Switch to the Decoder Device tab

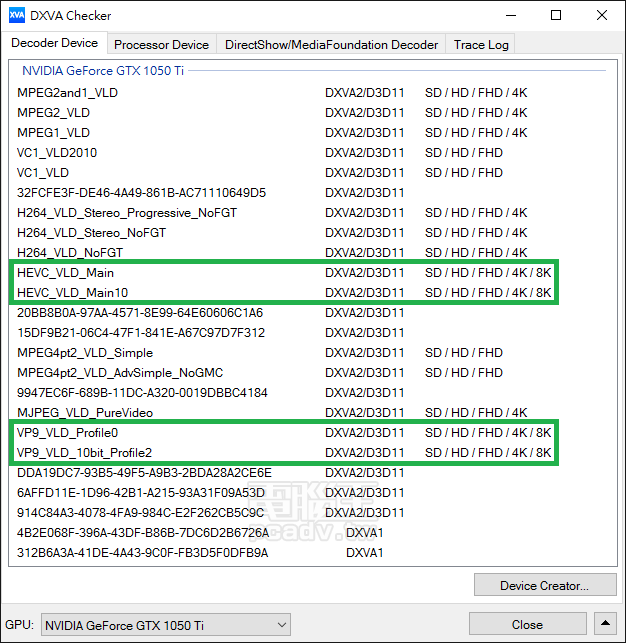[x=55, y=43]
